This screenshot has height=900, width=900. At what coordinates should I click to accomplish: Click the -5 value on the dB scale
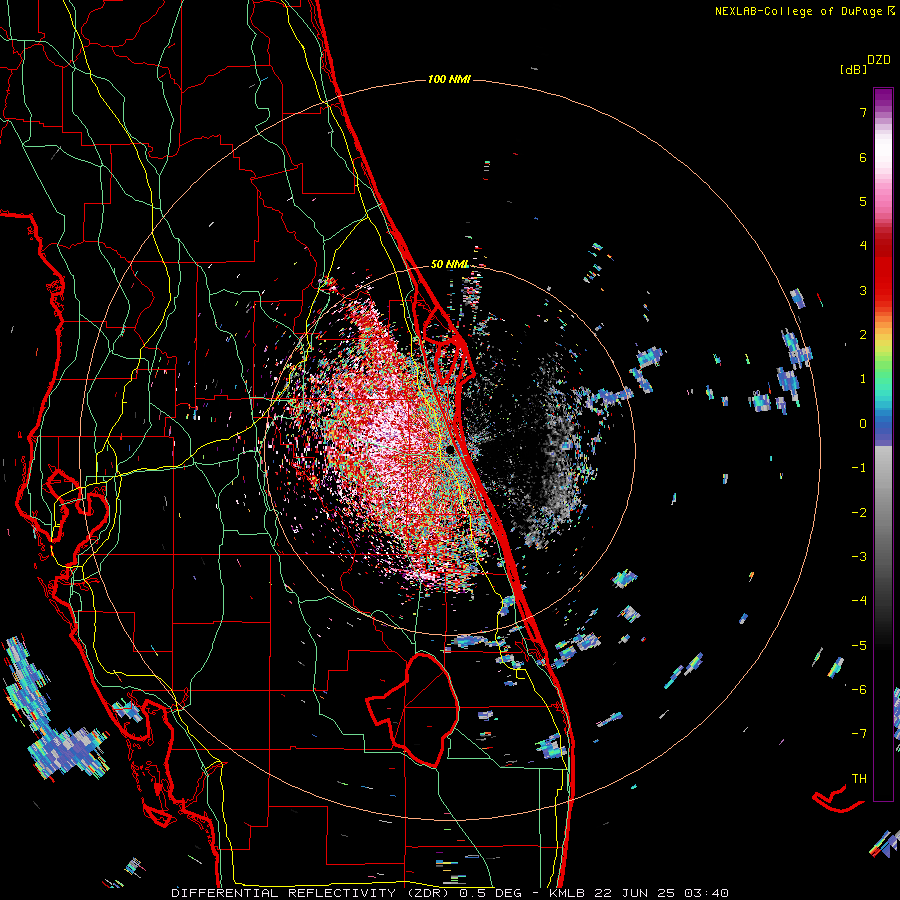tap(859, 646)
